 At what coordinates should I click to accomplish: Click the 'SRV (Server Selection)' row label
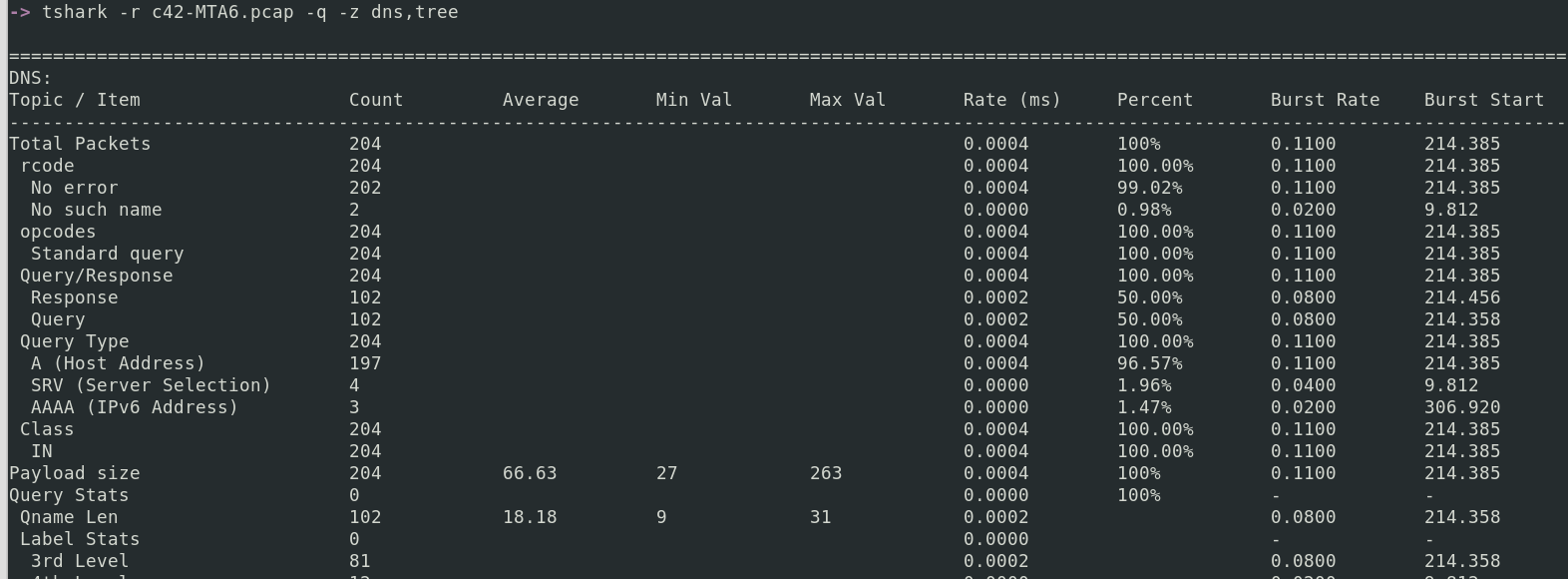(x=152, y=385)
